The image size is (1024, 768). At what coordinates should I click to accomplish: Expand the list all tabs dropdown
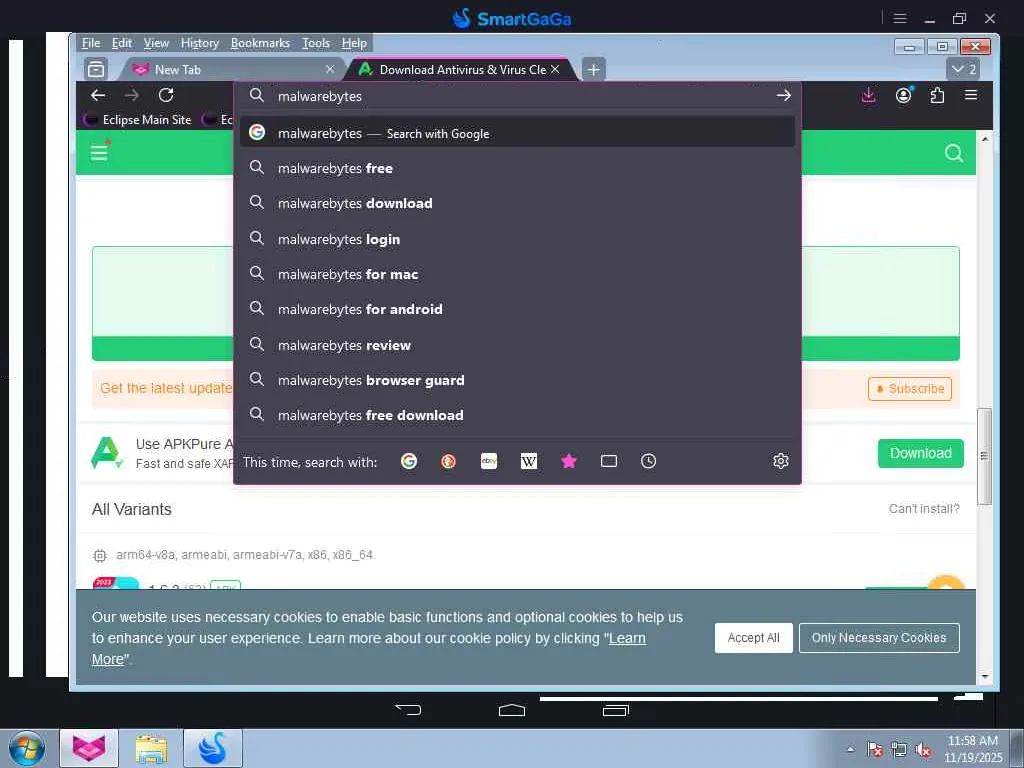click(x=963, y=69)
